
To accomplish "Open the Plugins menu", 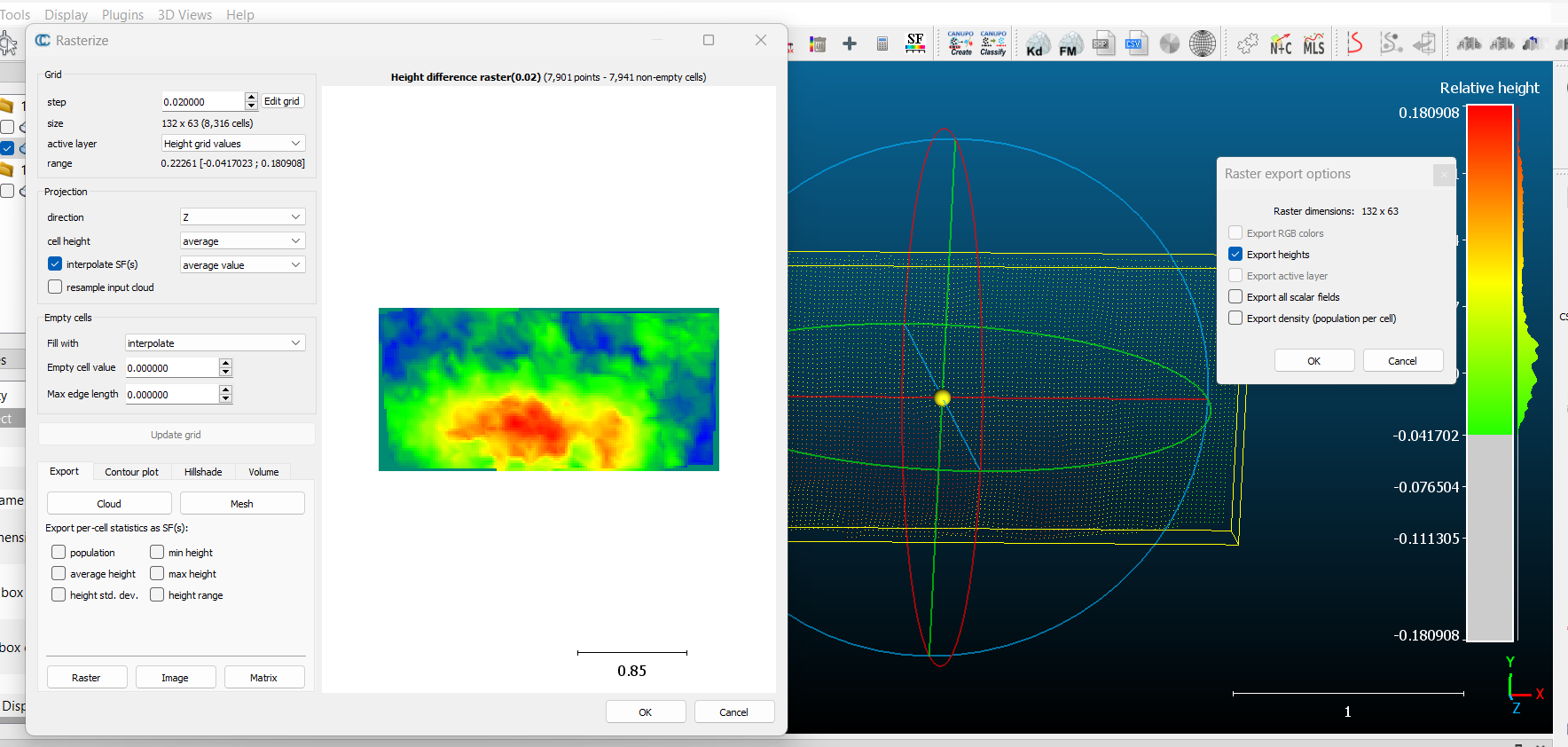I will point(122,15).
